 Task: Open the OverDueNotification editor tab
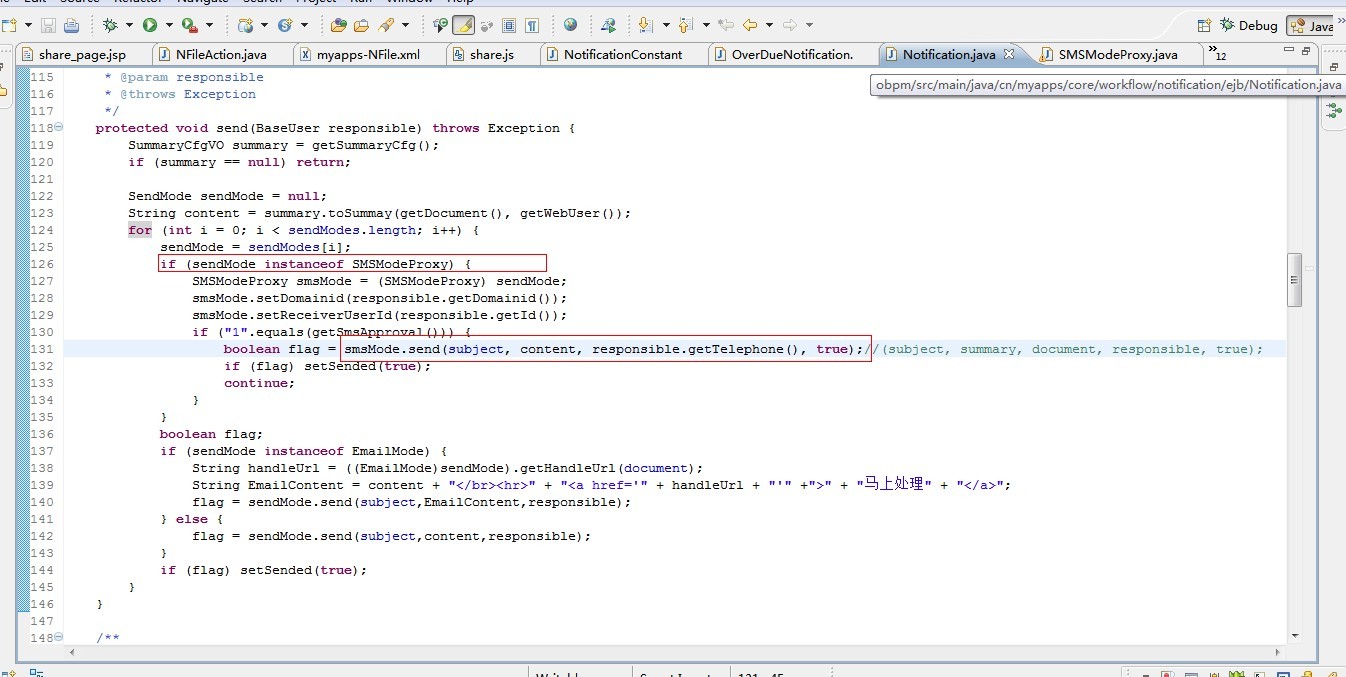click(x=792, y=54)
